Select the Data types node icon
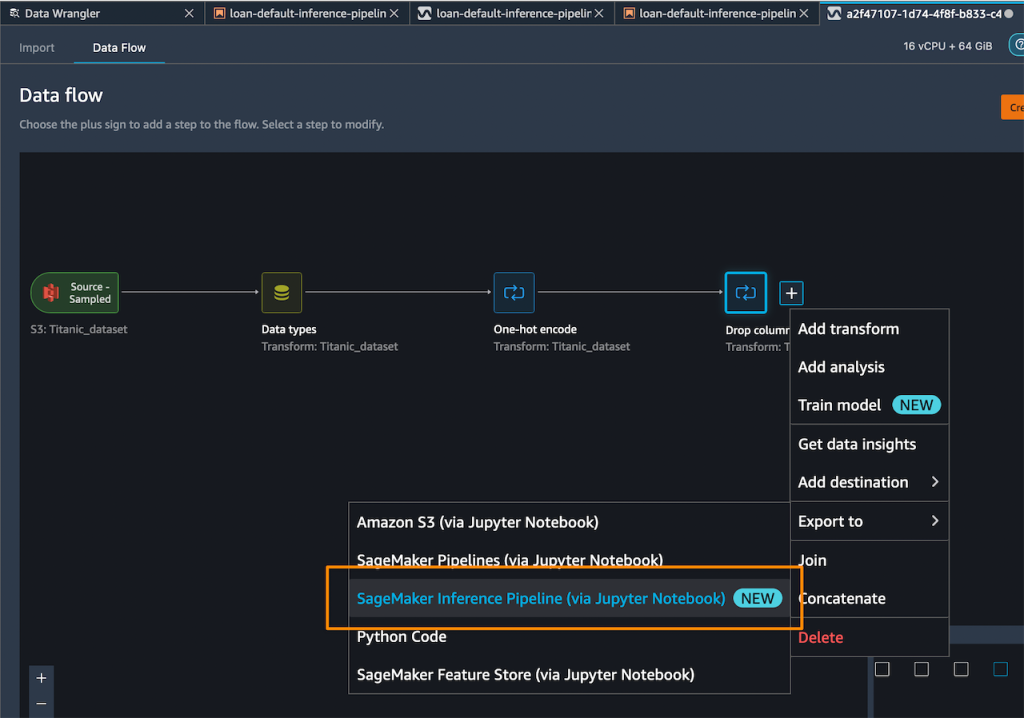This screenshot has width=1024, height=718. [x=281, y=293]
